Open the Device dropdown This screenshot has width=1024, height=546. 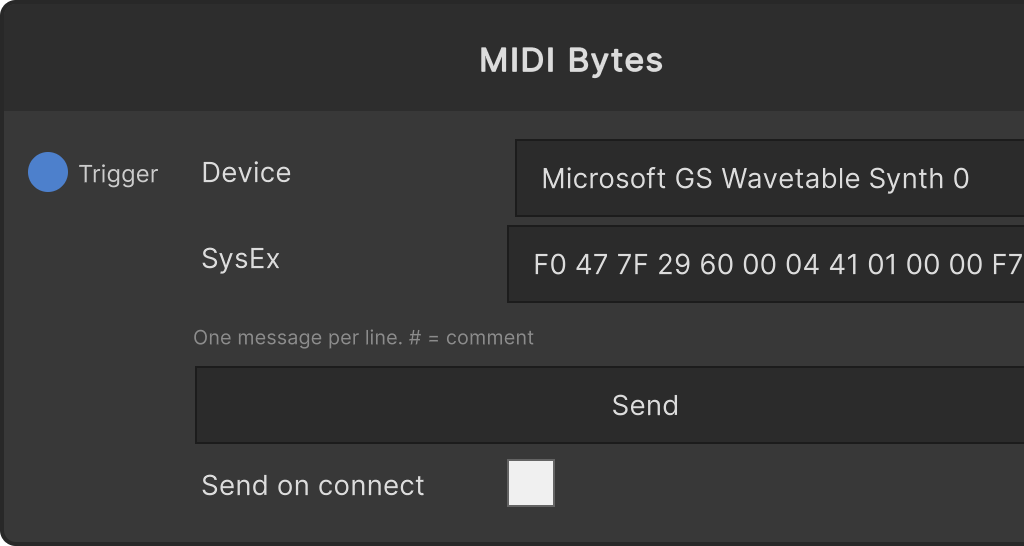(x=769, y=178)
